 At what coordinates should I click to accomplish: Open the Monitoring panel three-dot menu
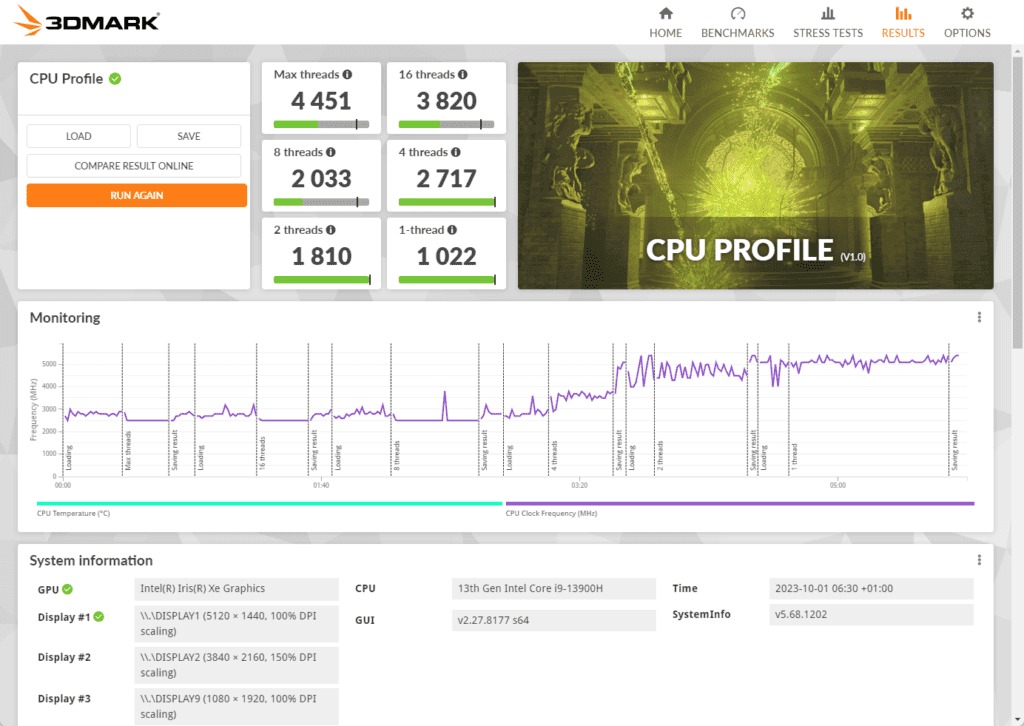[x=979, y=318]
